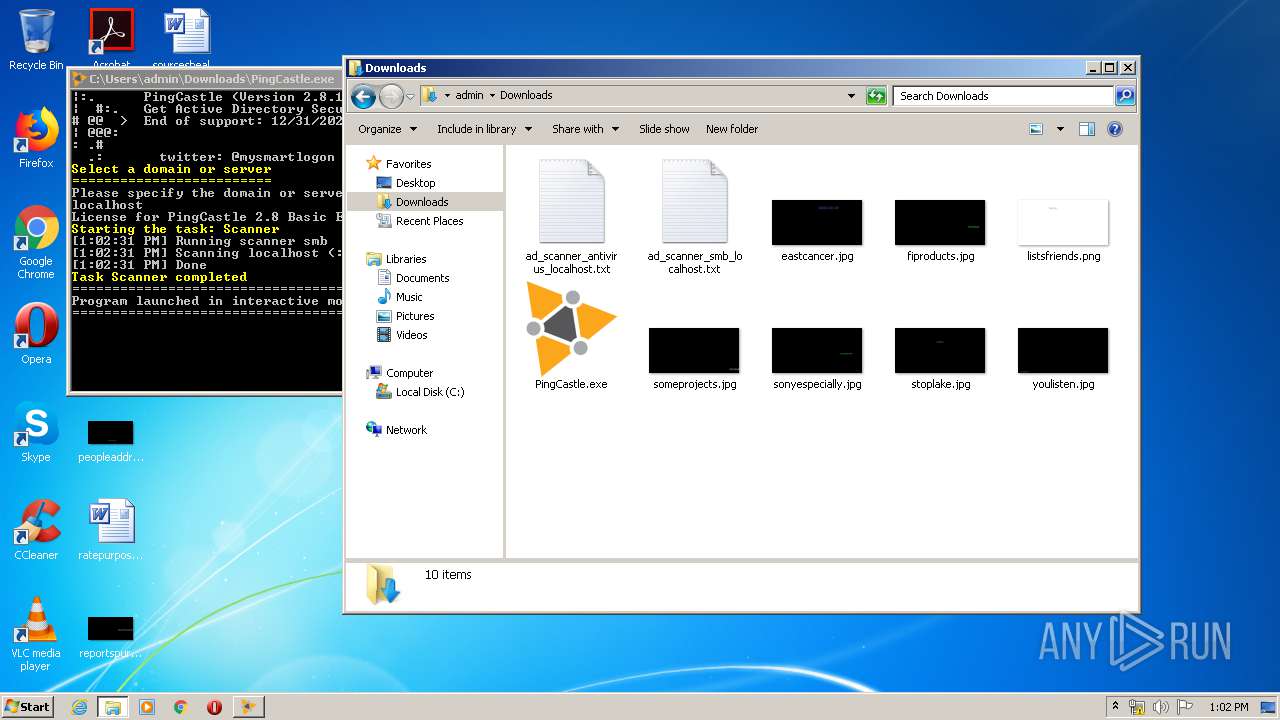Open Include in library menu
Screen dimensions: 1280x720
(484, 129)
